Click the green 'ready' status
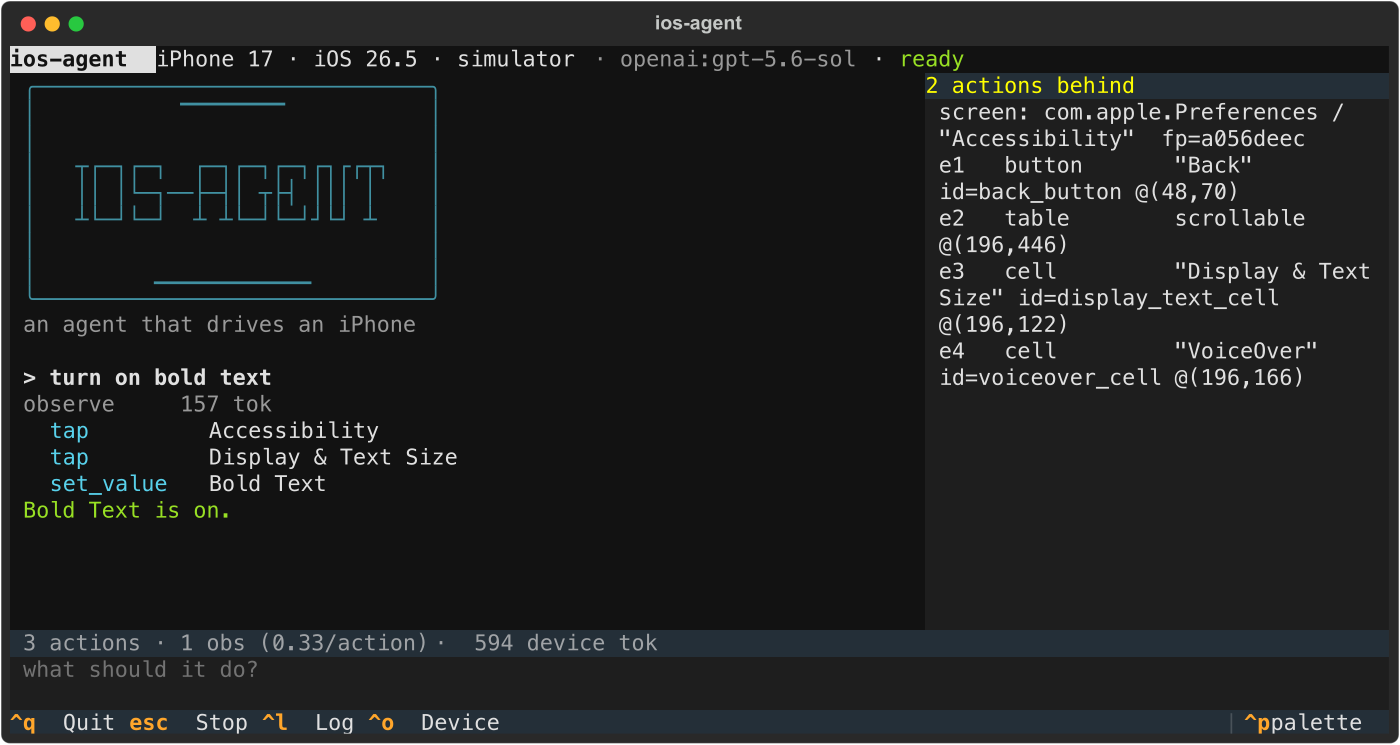1400x745 pixels. (x=932, y=59)
